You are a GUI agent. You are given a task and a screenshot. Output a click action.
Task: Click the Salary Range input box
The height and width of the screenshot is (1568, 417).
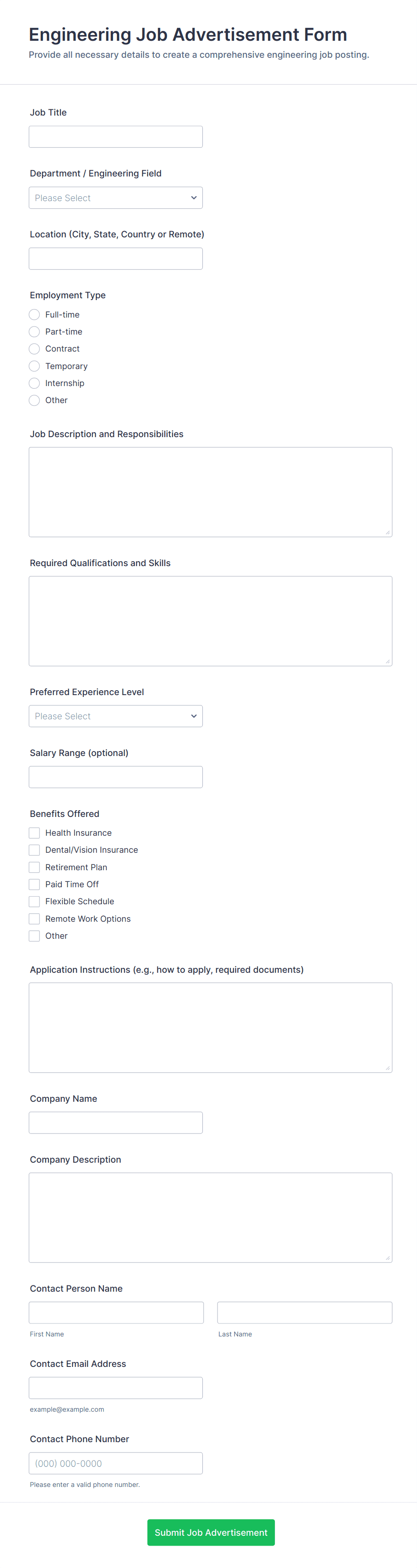pos(116,777)
